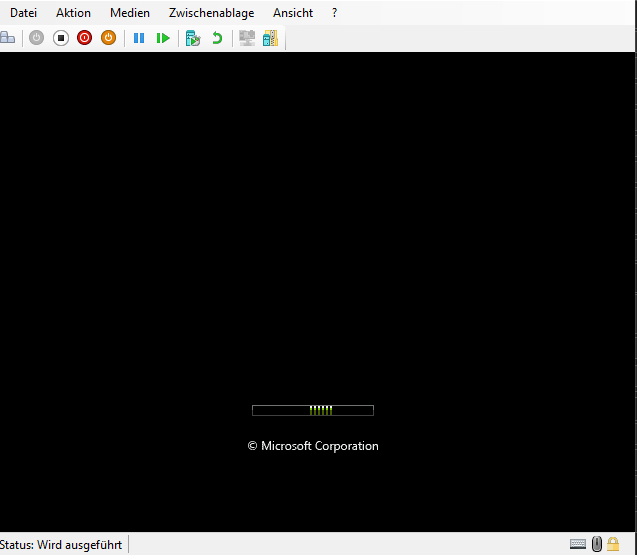Open the Zwischenablage menu
The image size is (637, 555).
click(x=211, y=13)
